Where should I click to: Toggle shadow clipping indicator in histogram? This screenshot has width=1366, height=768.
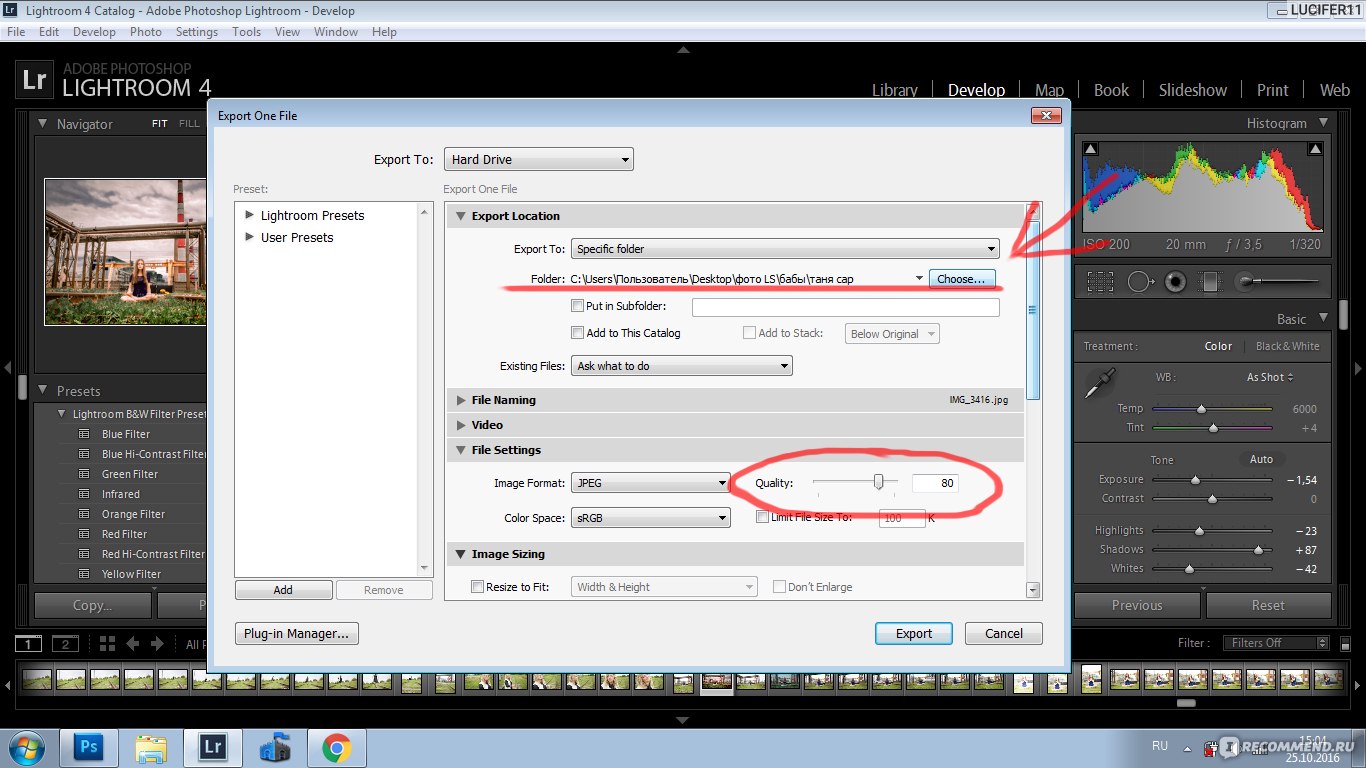(x=1091, y=149)
